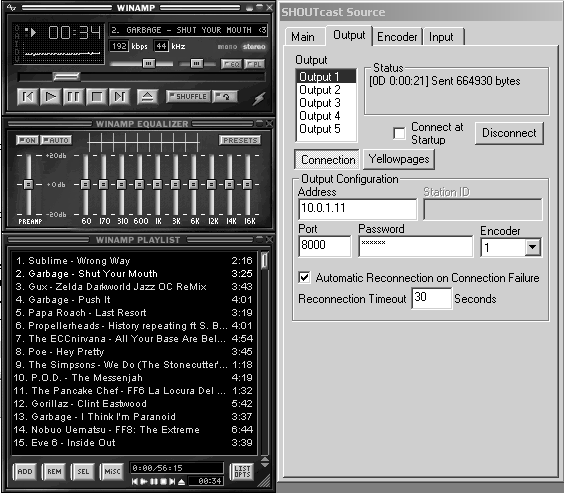Open the LIST OPTS menu button

pyautogui.click(x=242, y=471)
